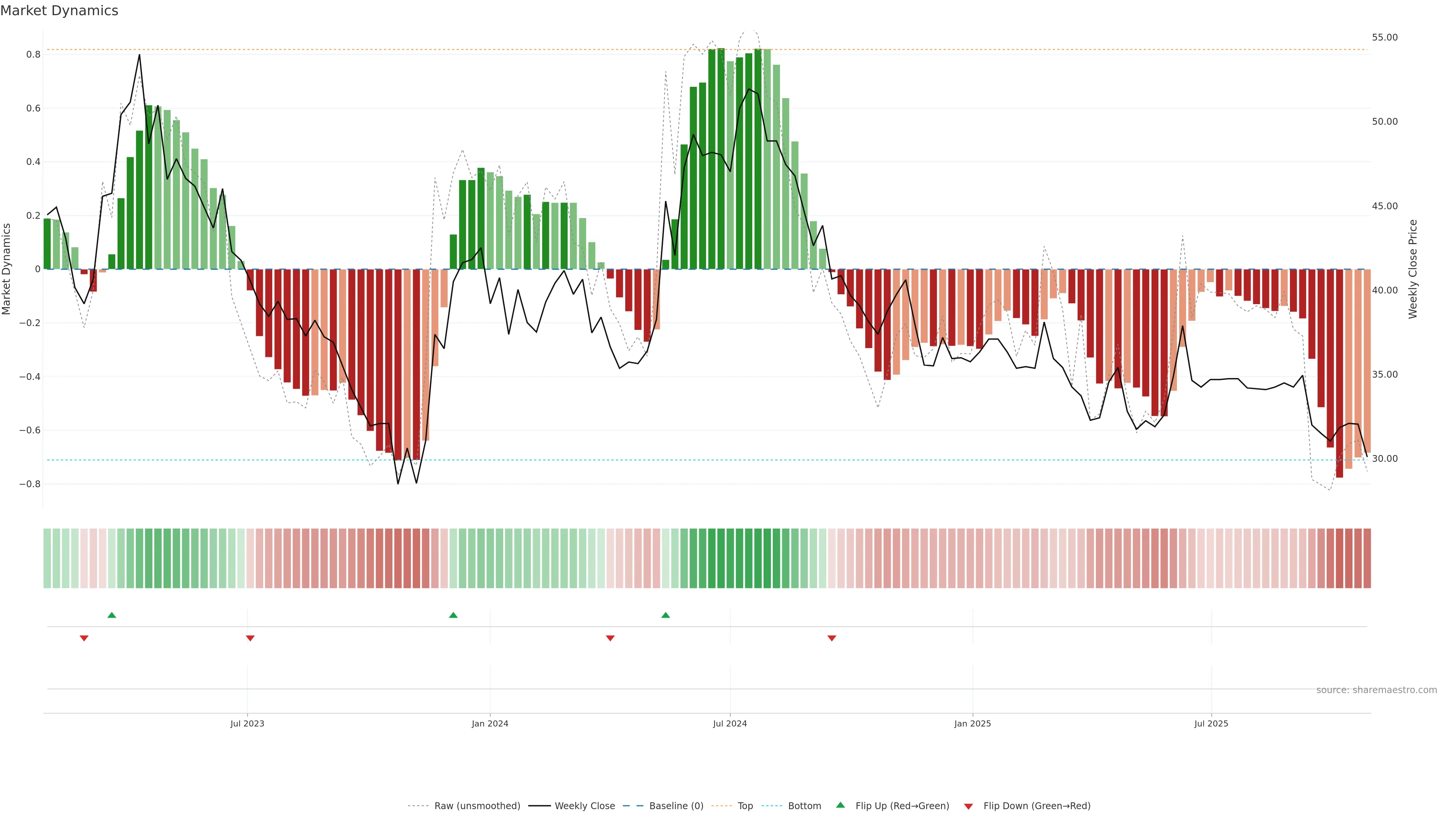The width and height of the screenshot is (1456, 819).
Task: Click the Jul 2025 x-axis label
Action: tap(1211, 723)
